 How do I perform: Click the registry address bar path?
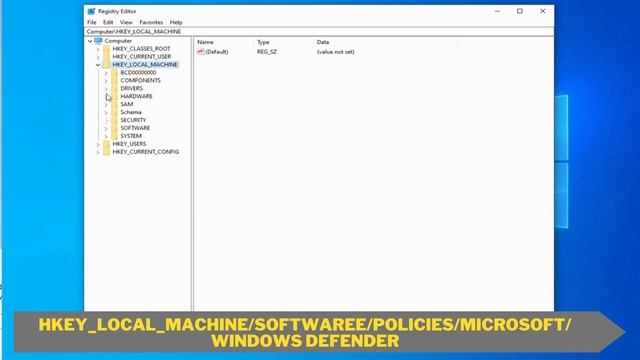(x=134, y=31)
